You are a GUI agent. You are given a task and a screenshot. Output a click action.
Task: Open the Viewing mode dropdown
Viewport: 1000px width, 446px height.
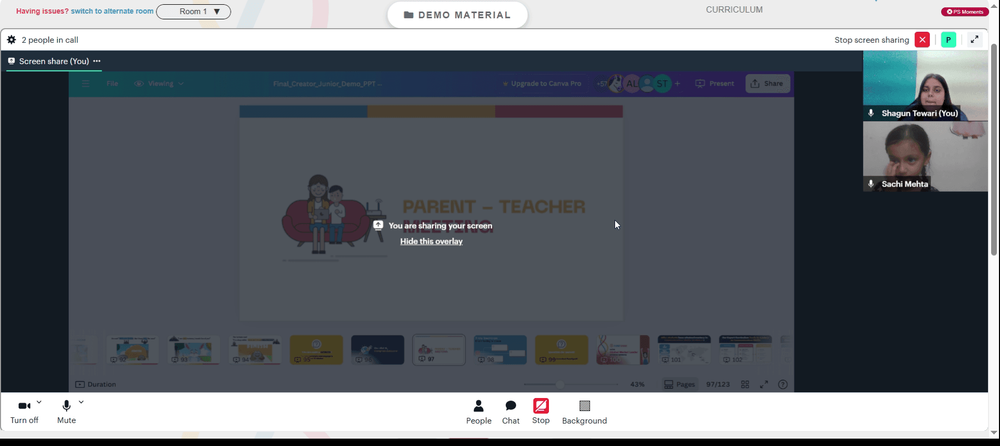(x=159, y=84)
